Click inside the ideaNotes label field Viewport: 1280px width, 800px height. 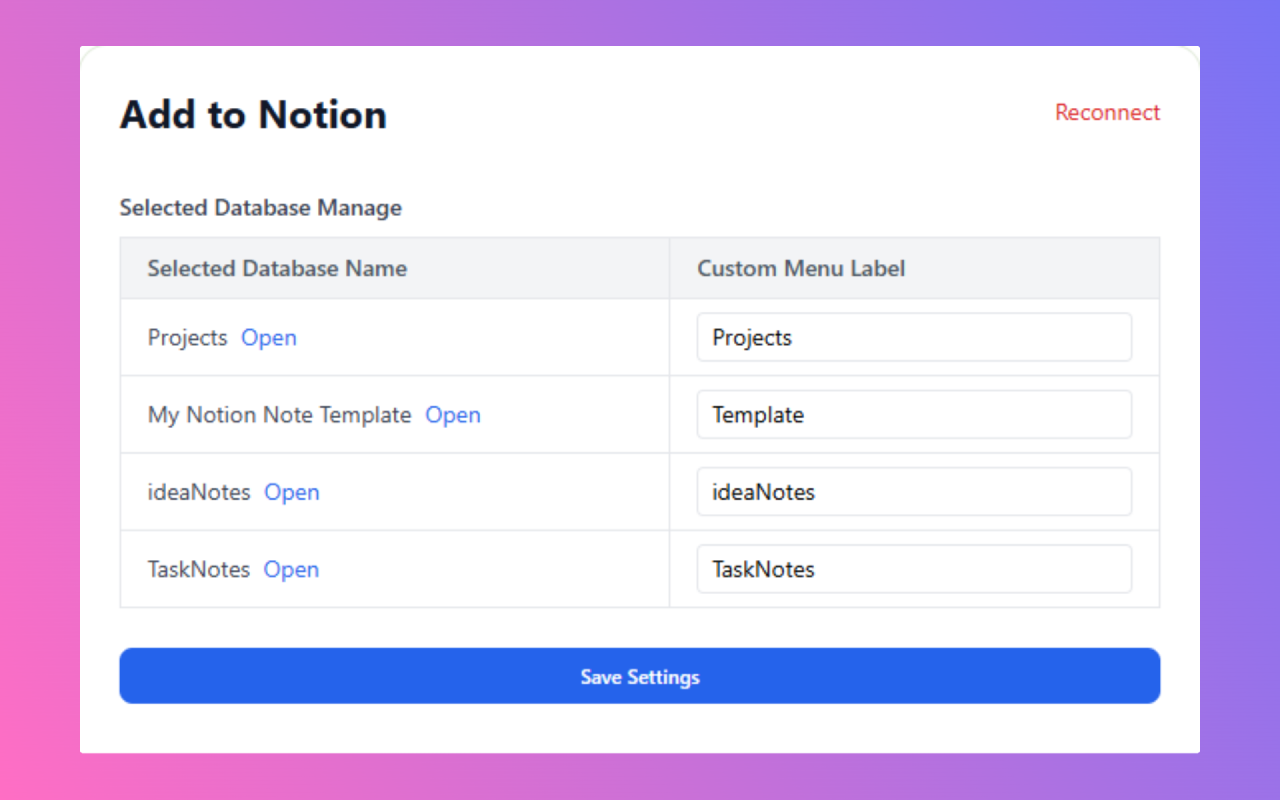pyautogui.click(x=913, y=491)
